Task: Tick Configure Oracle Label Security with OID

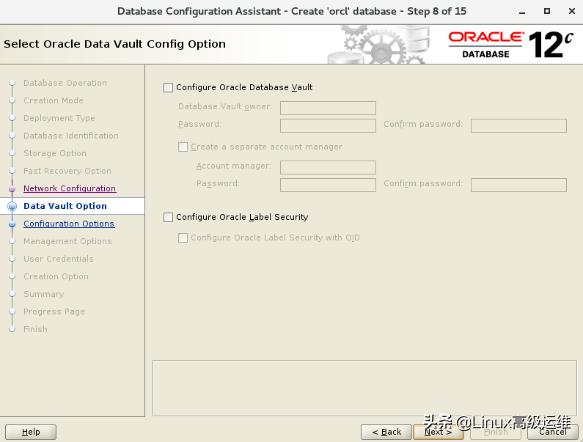Action: click(183, 238)
